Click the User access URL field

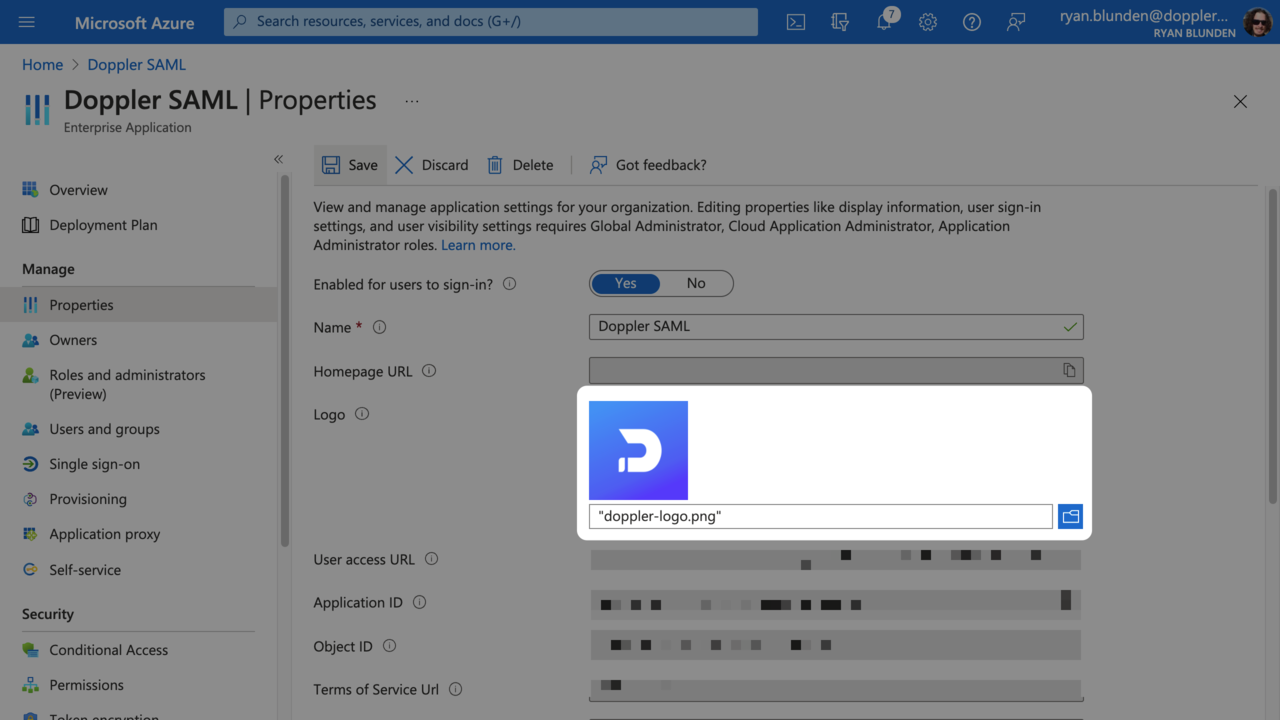pyautogui.click(x=836, y=559)
